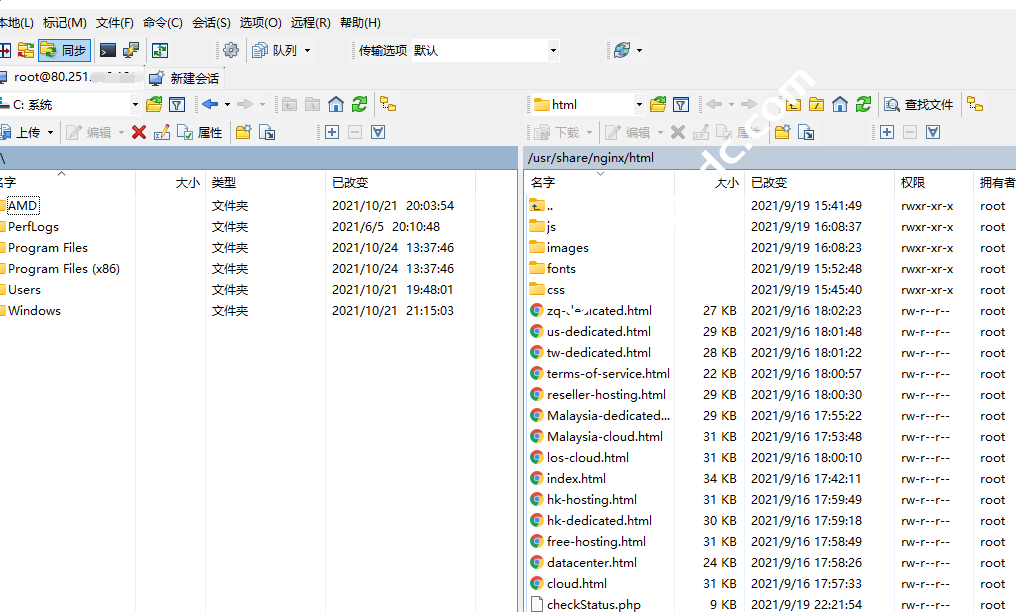Toggle synchronized browsing icon
This screenshot has width=1016, height=612.
click(x=159, y=50)
